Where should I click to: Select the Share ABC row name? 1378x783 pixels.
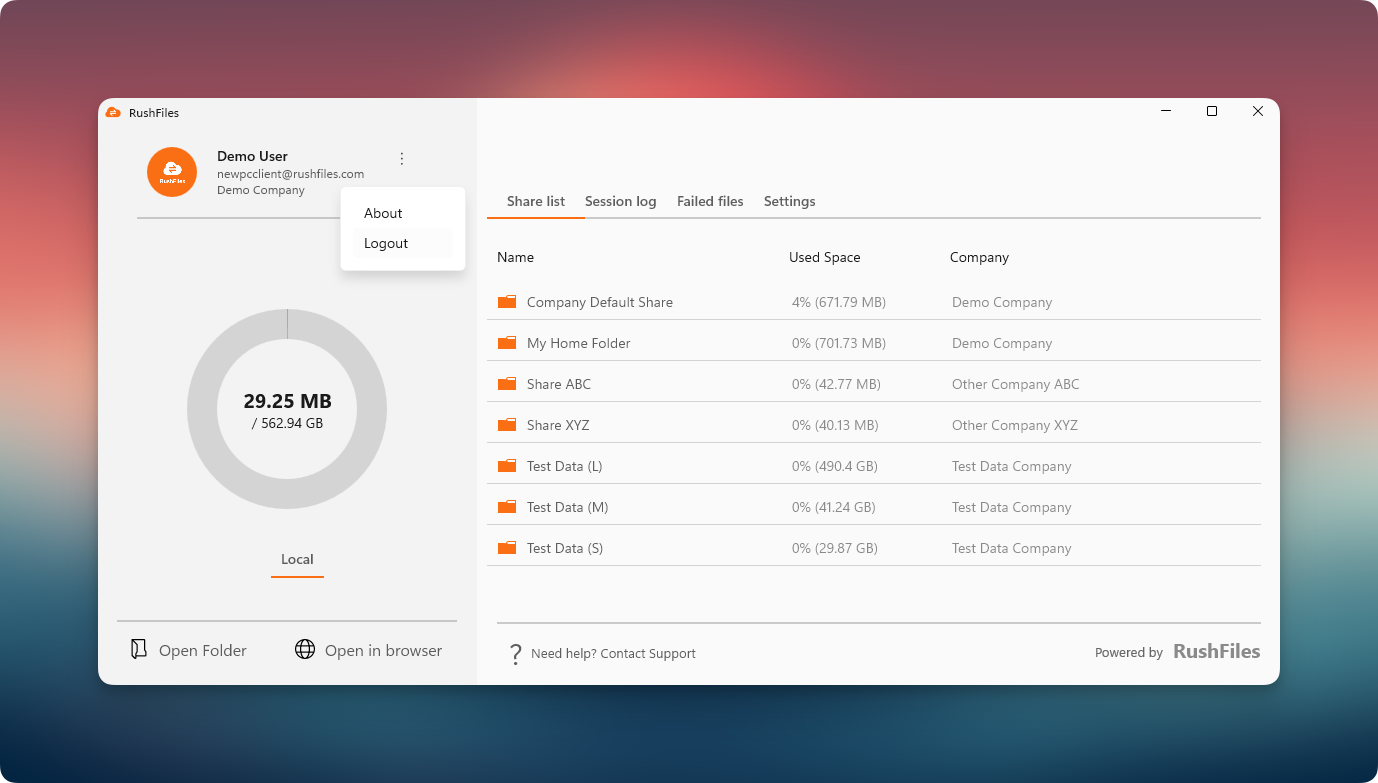tap(559, 384)
